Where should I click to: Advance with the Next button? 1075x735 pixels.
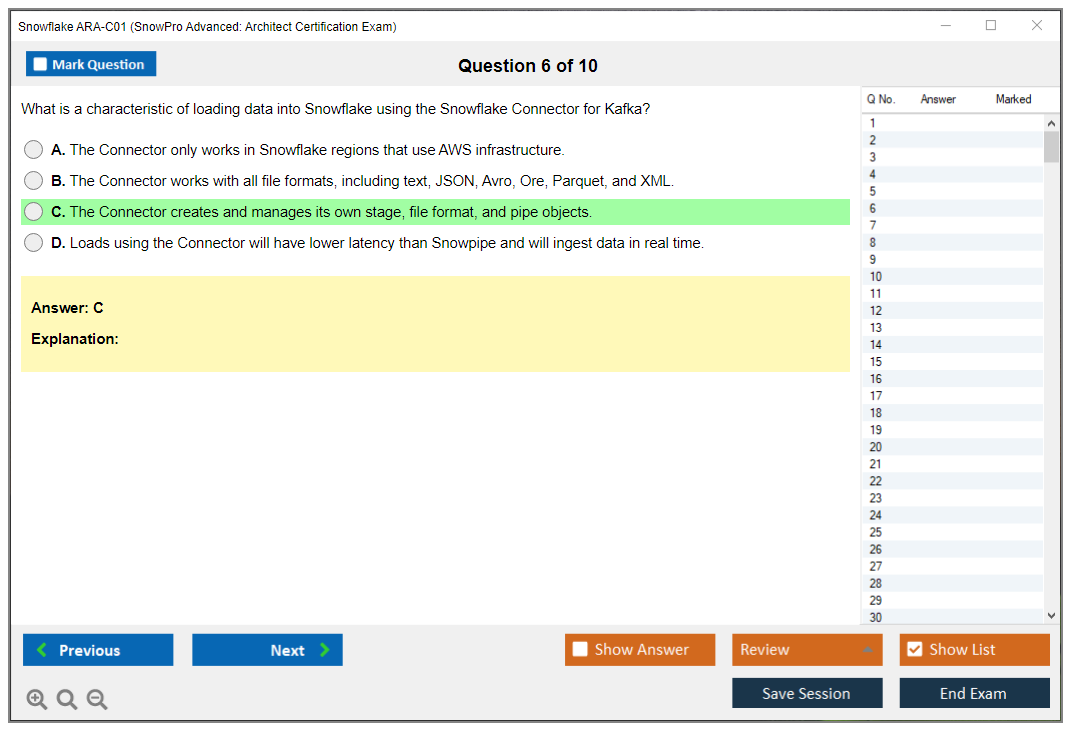[x=267, y=650]
